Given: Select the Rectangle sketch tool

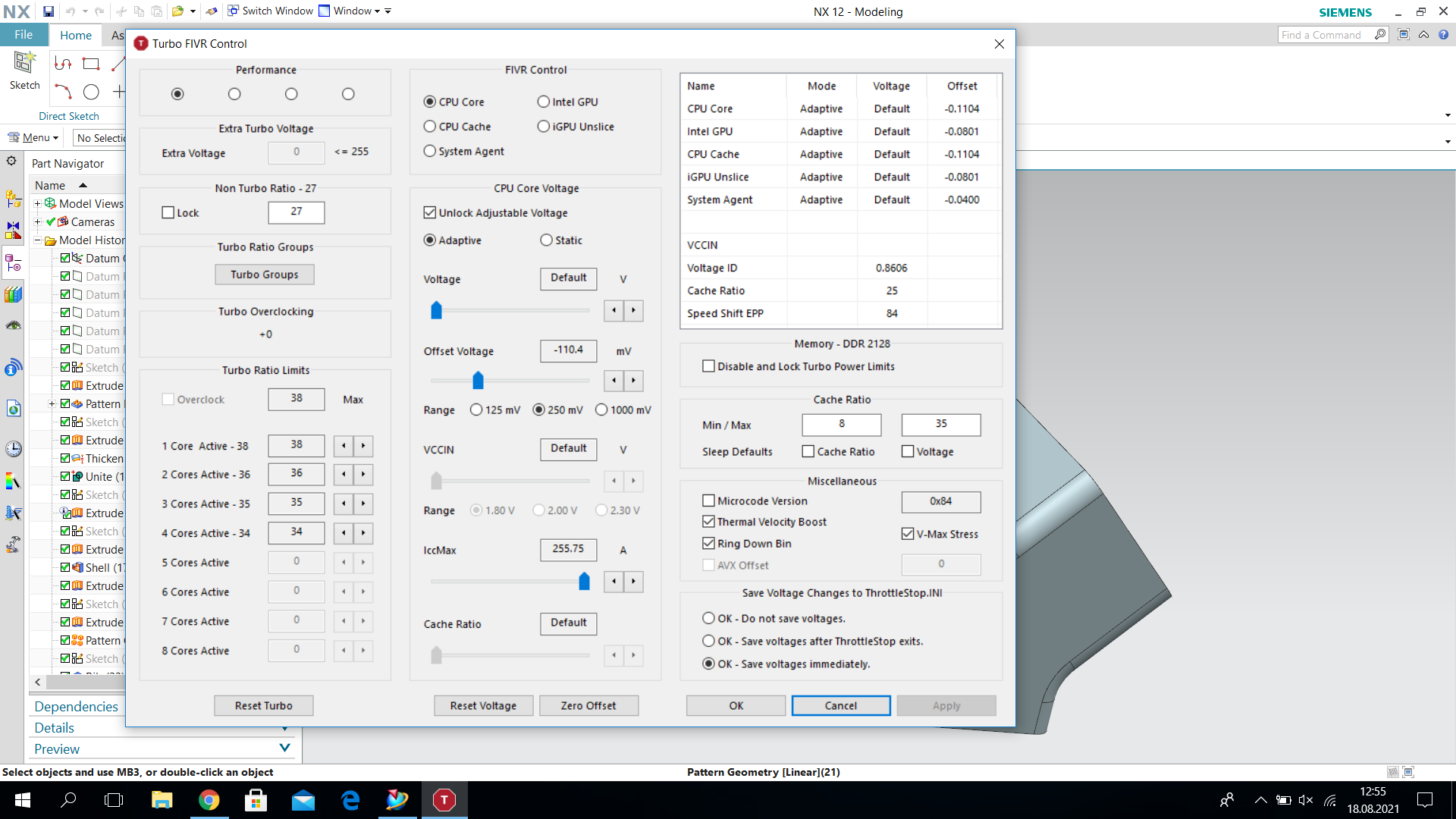Looking at the screenshot, I should click(x=91, y=64).
